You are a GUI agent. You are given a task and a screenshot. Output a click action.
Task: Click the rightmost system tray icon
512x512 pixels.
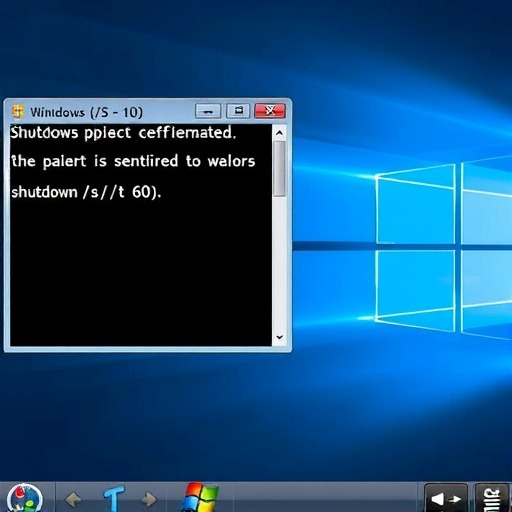tap(492, 499)
